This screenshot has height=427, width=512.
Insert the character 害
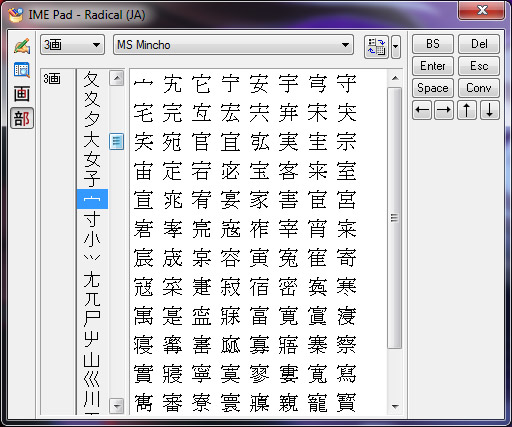click(288, 200)
